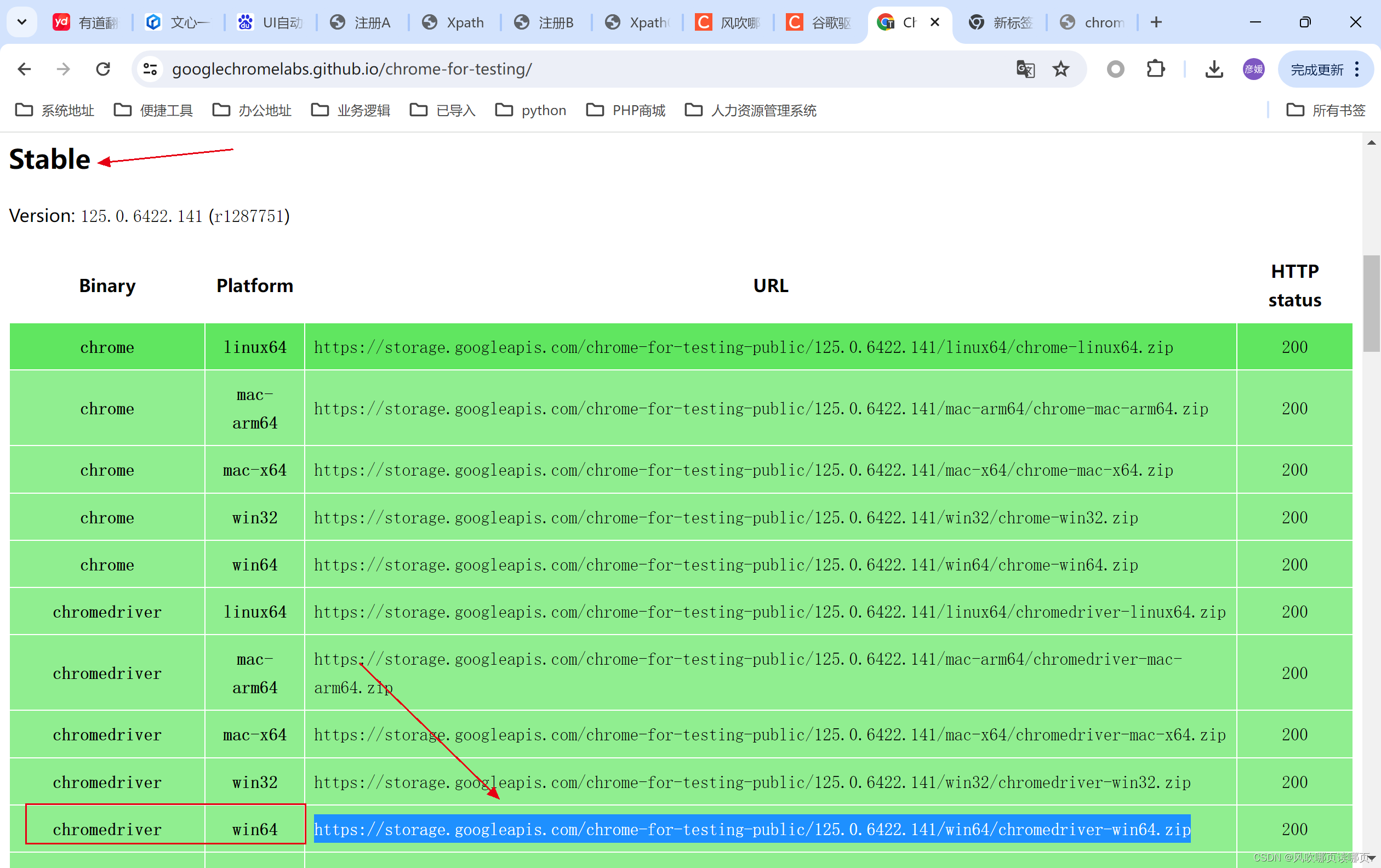The image size is (1381, 868).
Task: View site information icon in address bar
Action: pyautogui.click(x=150, y=70)
